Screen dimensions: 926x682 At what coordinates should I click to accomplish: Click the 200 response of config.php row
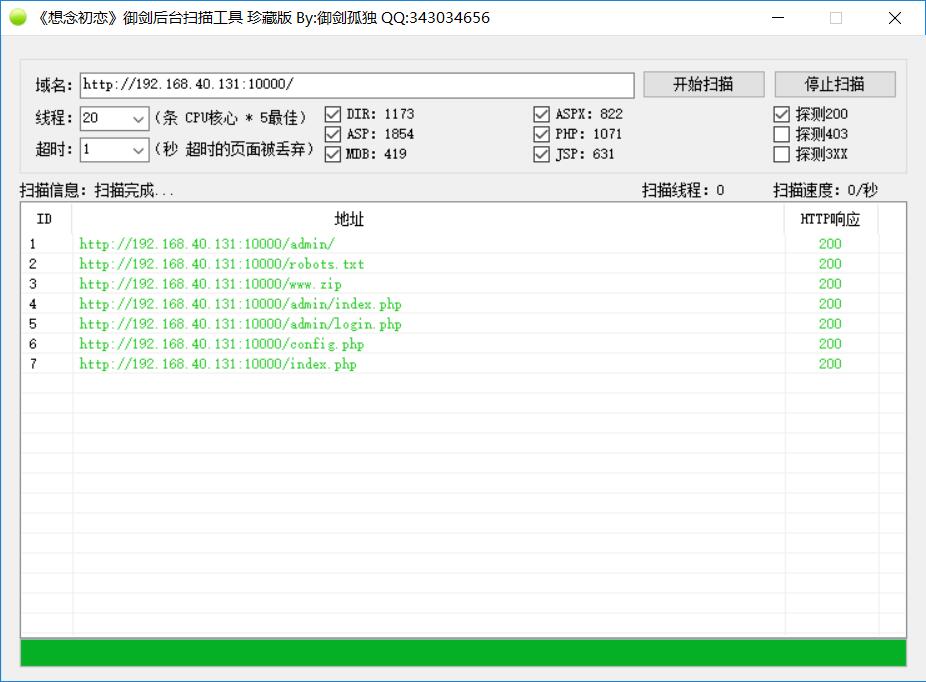[830, 344]
